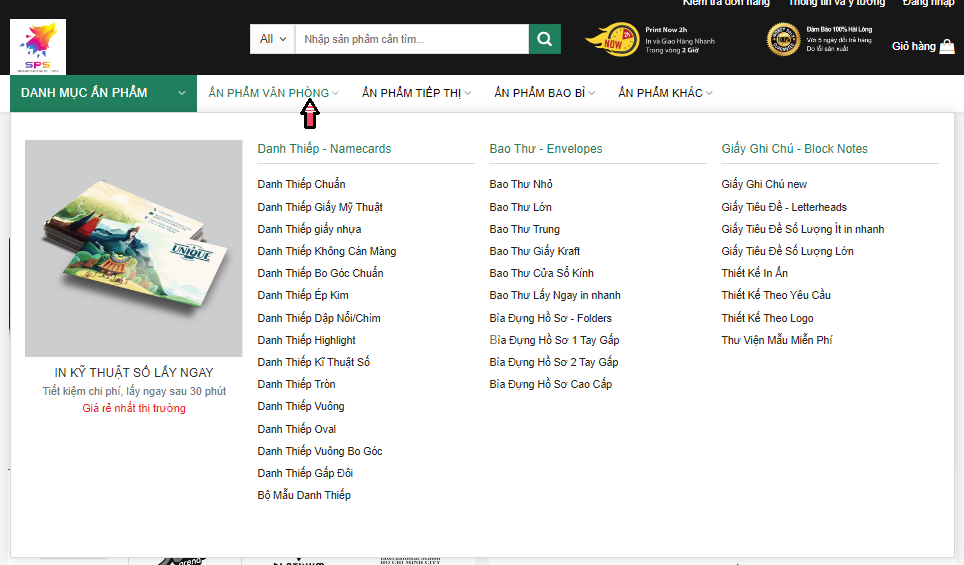
Task: Click Giấy Ghi Chú - Block Notes heading
Action: (794, 149)
